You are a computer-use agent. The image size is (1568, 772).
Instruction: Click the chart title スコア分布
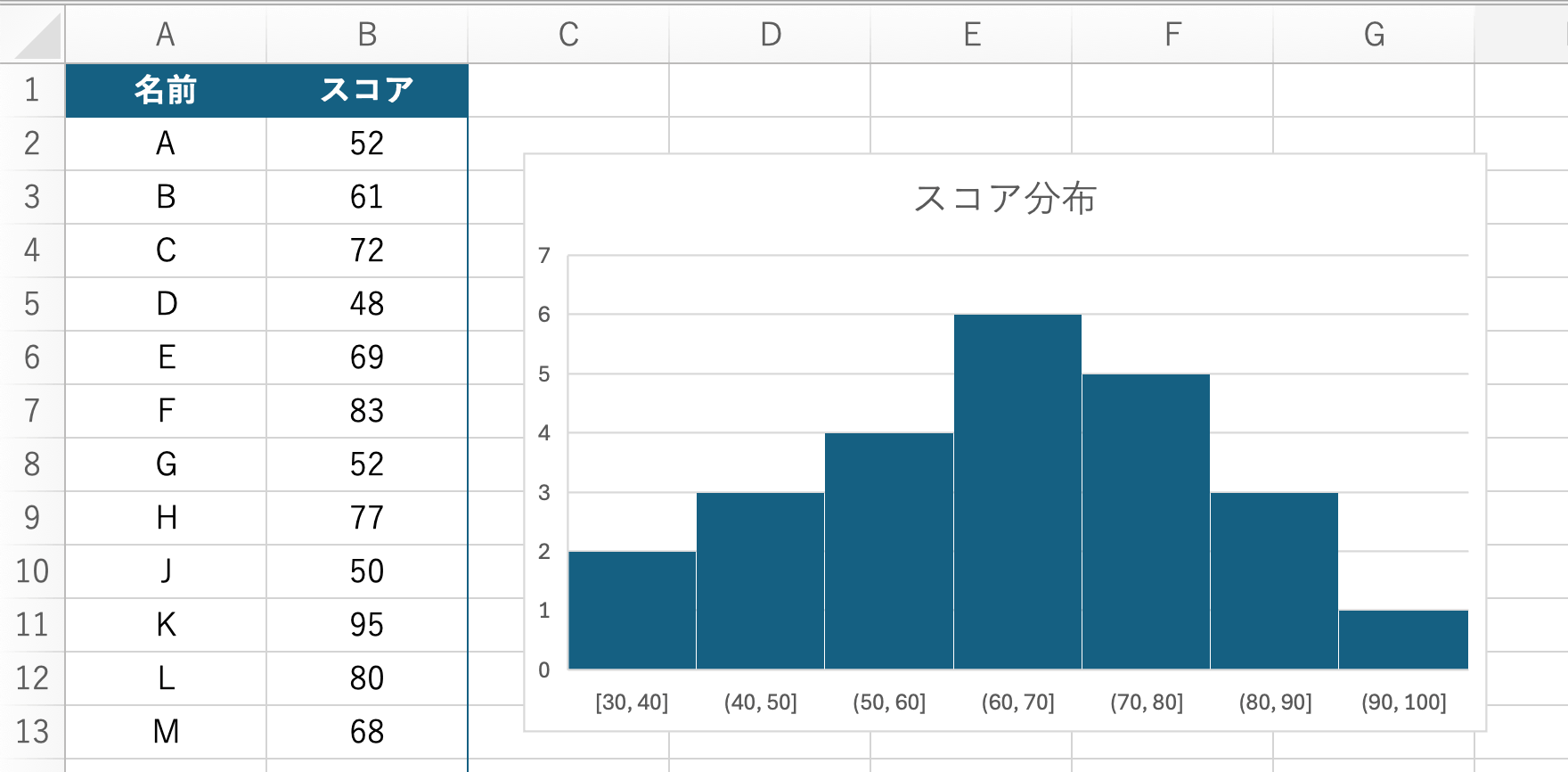coord(1005,198)
